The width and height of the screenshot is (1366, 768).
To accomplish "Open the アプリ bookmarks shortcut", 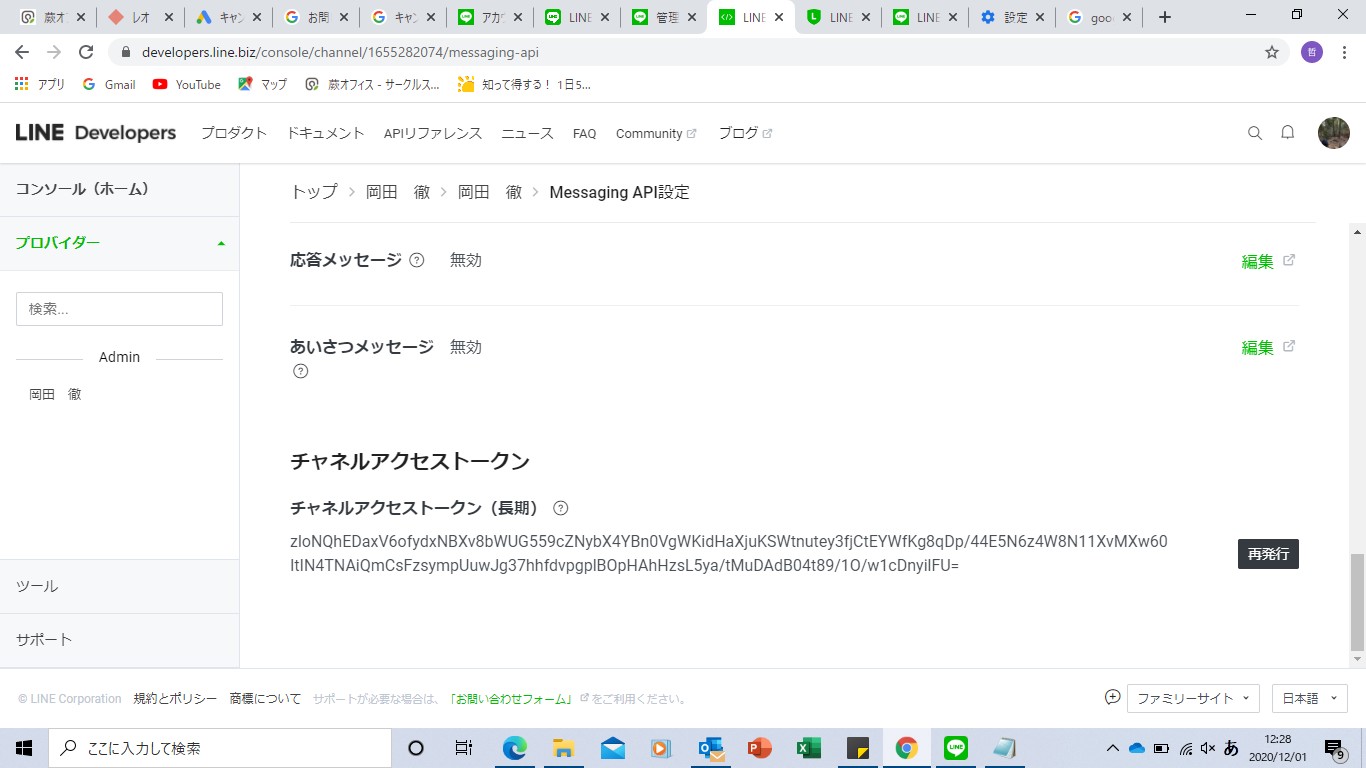I will tap(40, 85).
